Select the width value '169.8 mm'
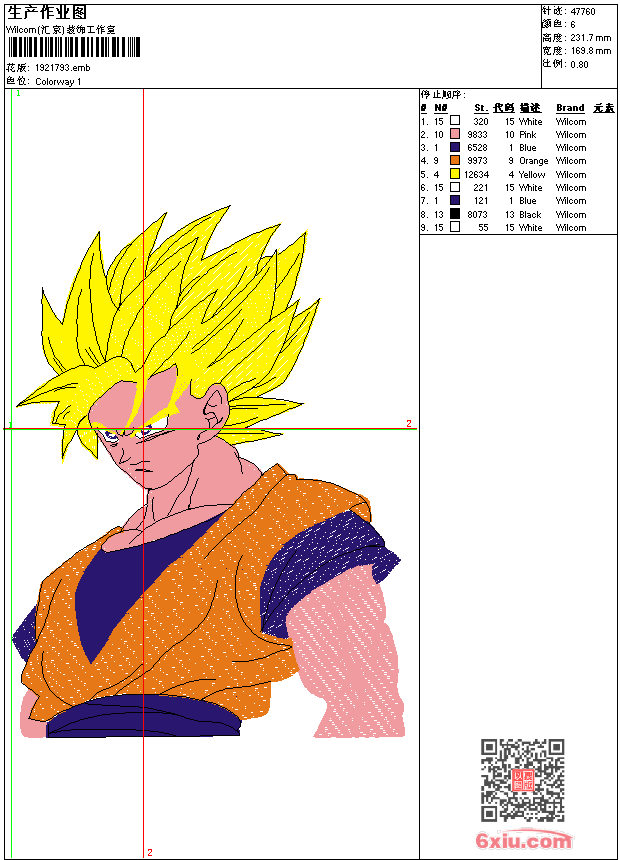Screen dimensions: 620x860 coord(590,51)
